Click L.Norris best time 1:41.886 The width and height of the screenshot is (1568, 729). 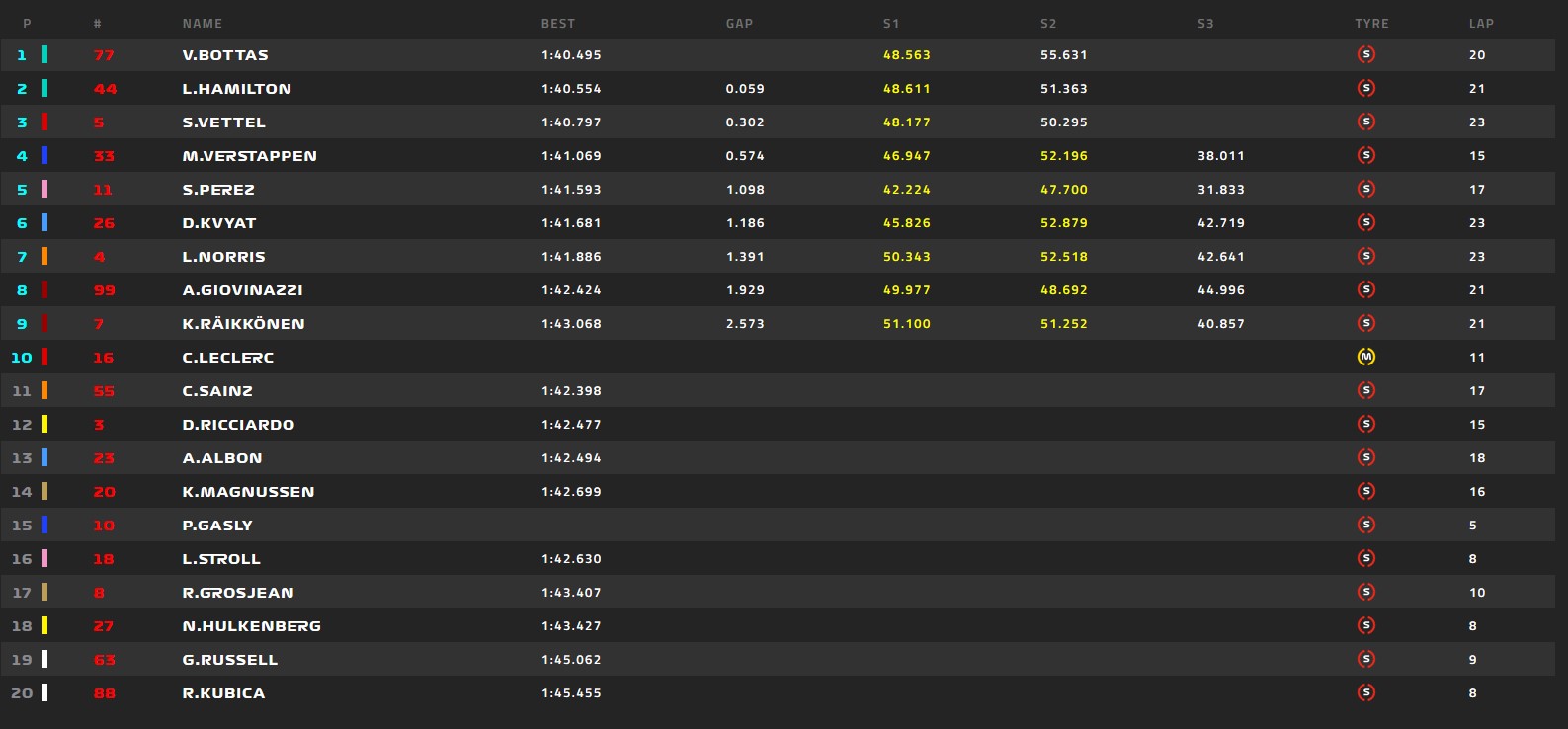(x=571, y=257)
